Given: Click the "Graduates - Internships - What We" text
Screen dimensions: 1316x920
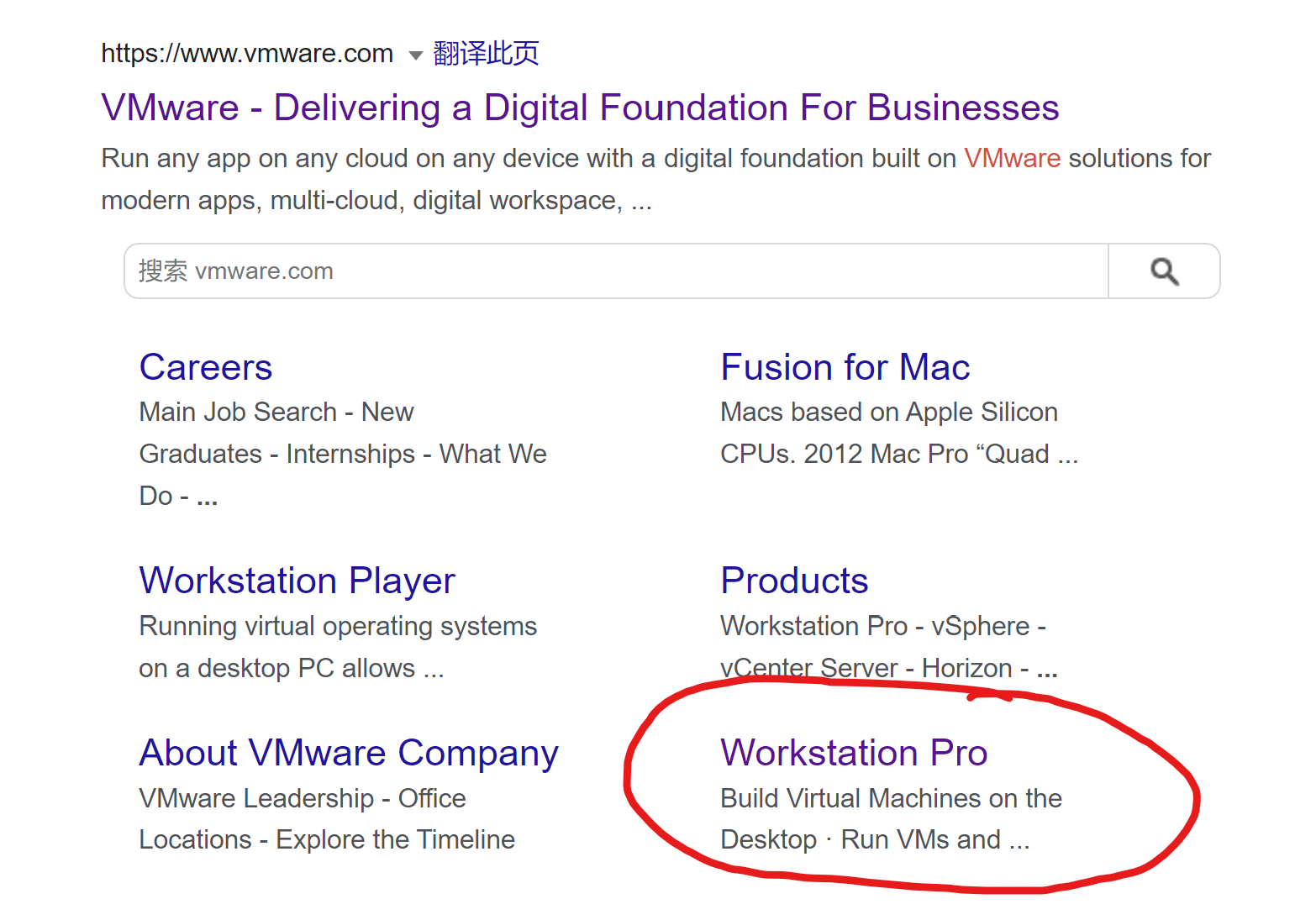Looking at the screenshot, I should [x=343, y=454].
